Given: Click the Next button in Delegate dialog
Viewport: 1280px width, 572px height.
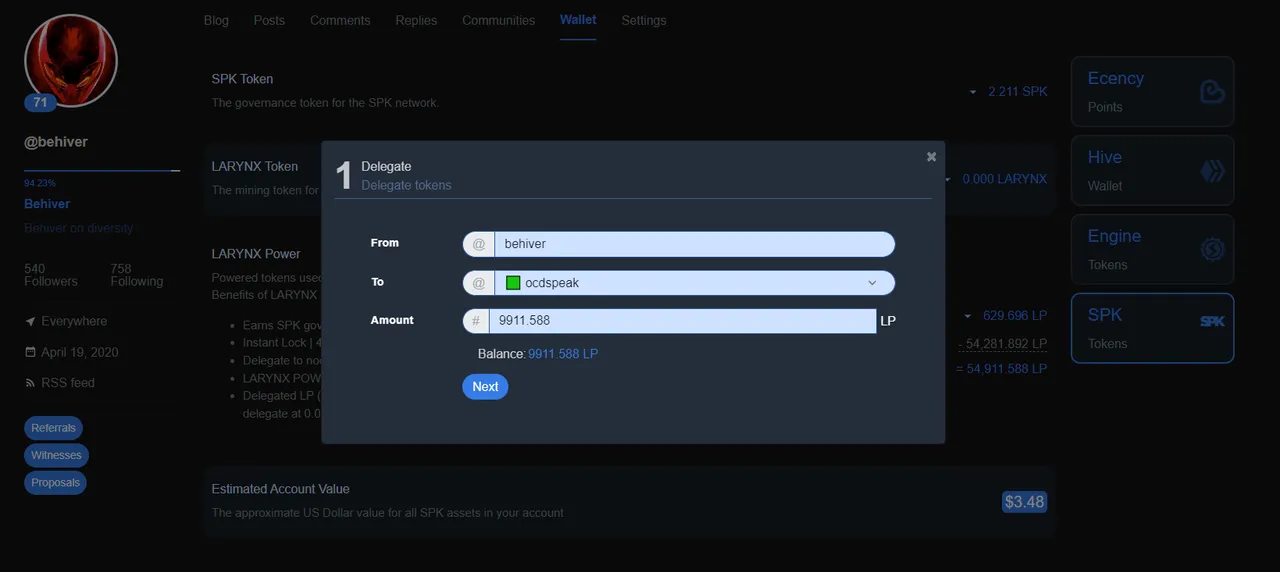Looking at the screenshot, I should click(x=485, y=387).
